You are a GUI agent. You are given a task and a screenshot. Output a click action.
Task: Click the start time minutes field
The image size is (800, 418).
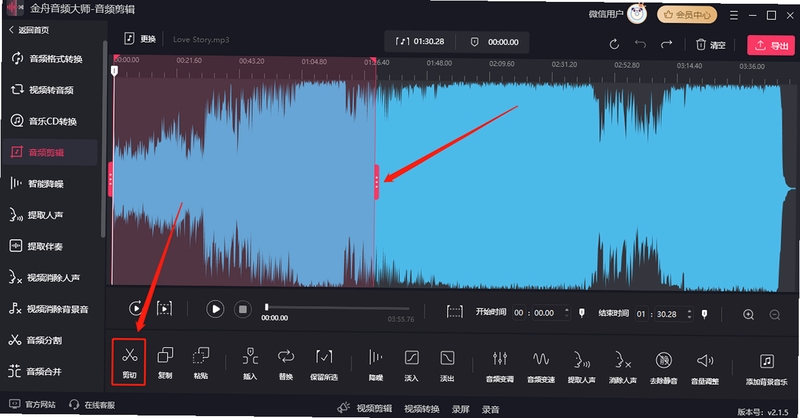click(x=518, y=313)
